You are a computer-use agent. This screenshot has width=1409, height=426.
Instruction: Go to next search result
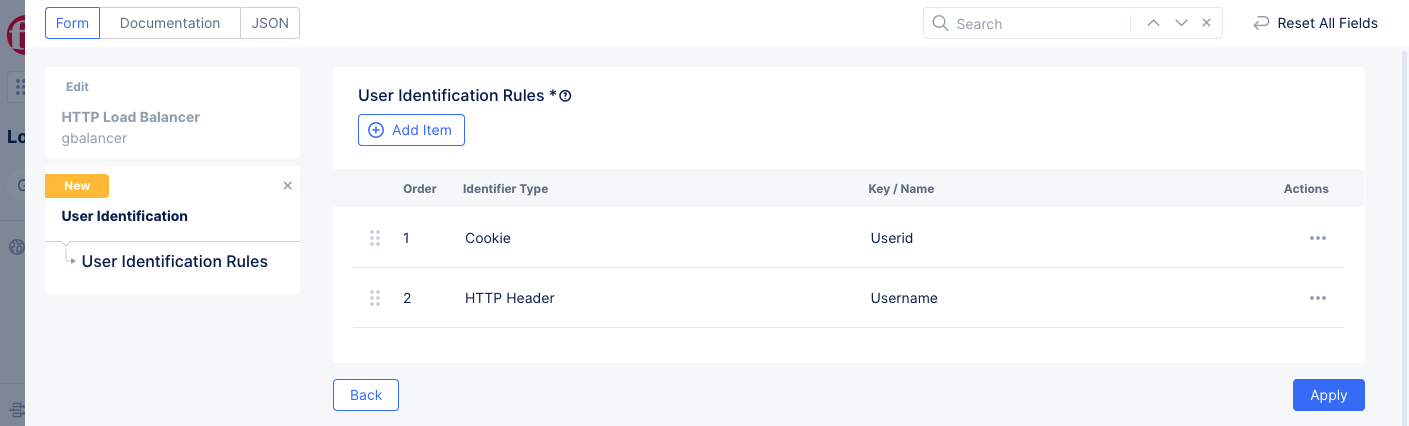pyautogui.click(x=1181, y=23)
